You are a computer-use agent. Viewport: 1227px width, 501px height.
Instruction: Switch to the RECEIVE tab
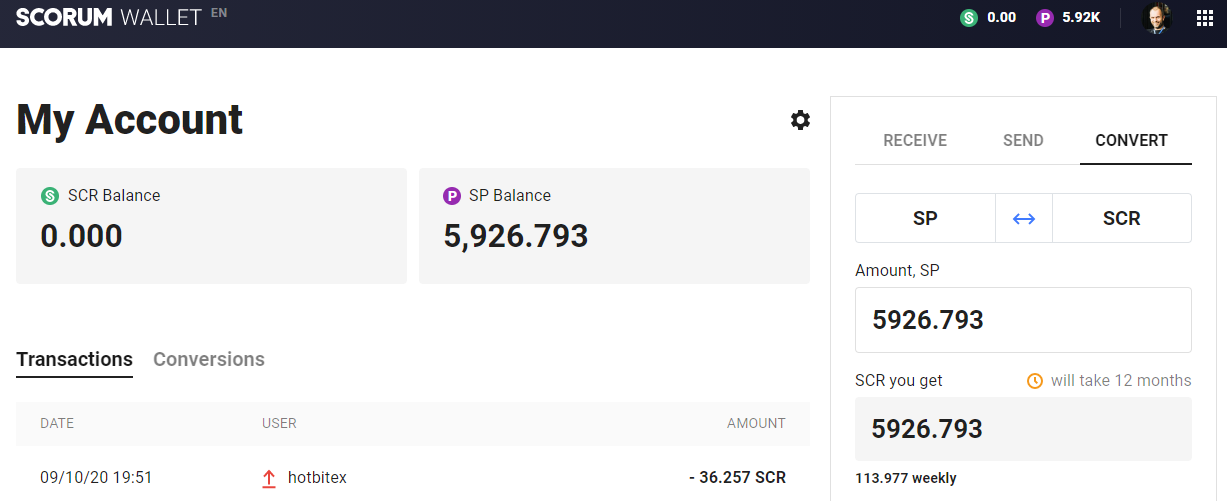tap(915, 140)
